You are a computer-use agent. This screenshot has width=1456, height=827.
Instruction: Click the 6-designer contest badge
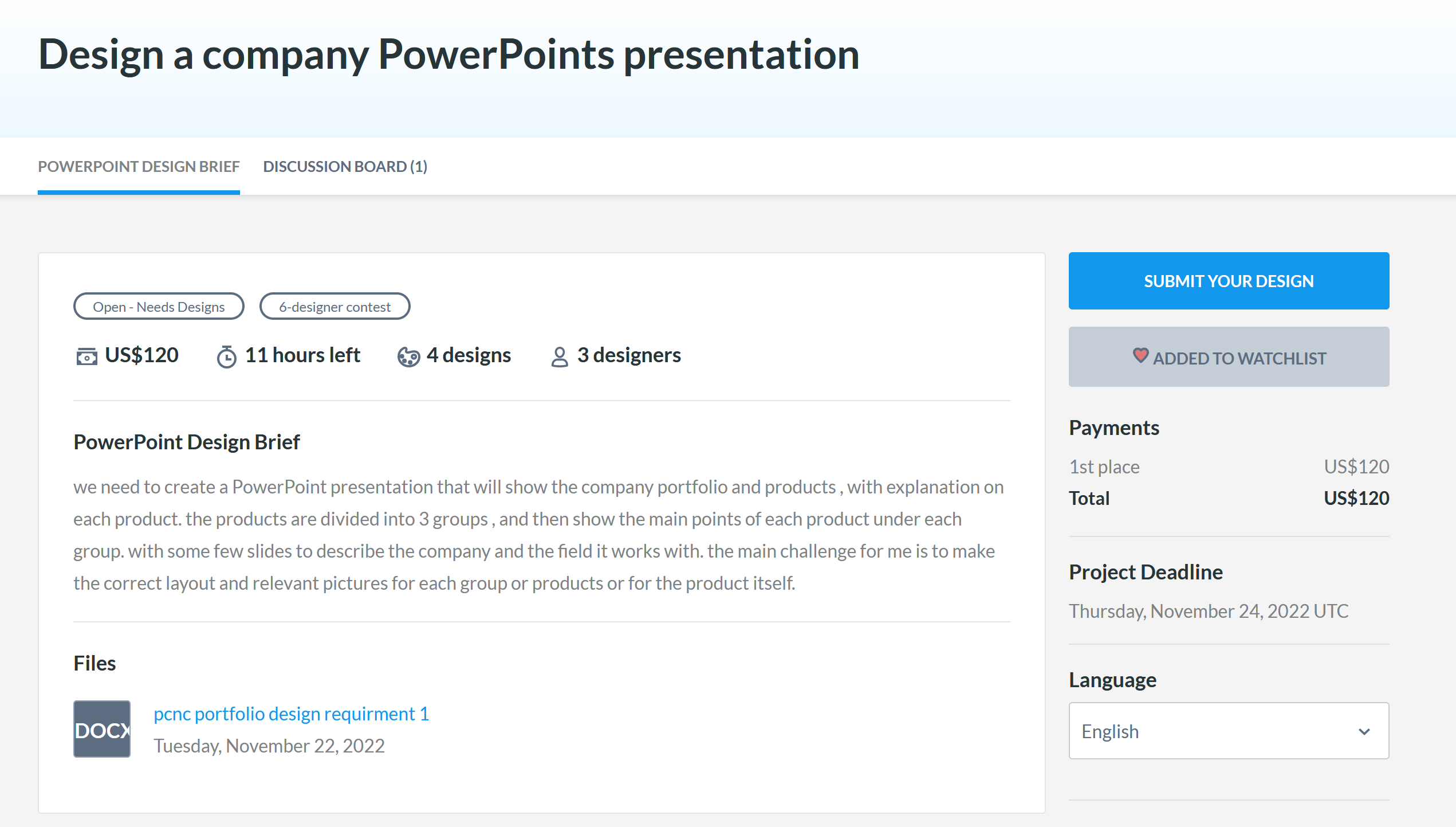click(335, 306)
